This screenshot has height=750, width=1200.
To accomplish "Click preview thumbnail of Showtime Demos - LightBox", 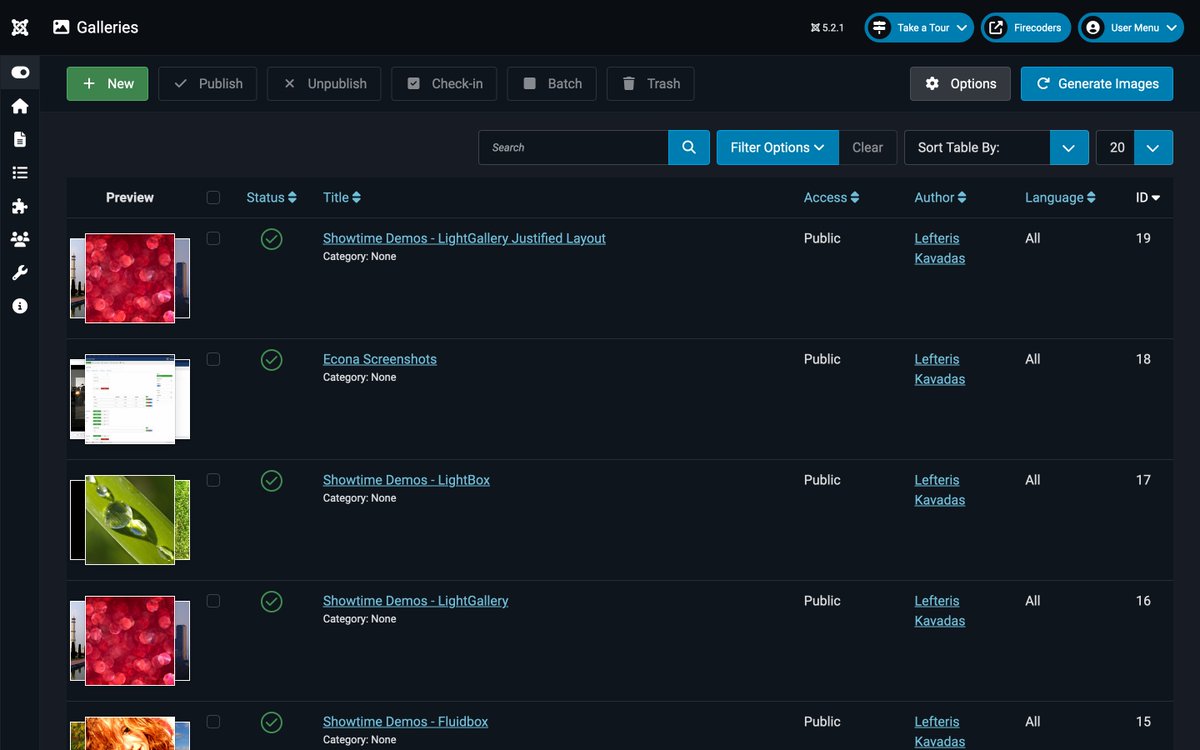I will (130, 520).
